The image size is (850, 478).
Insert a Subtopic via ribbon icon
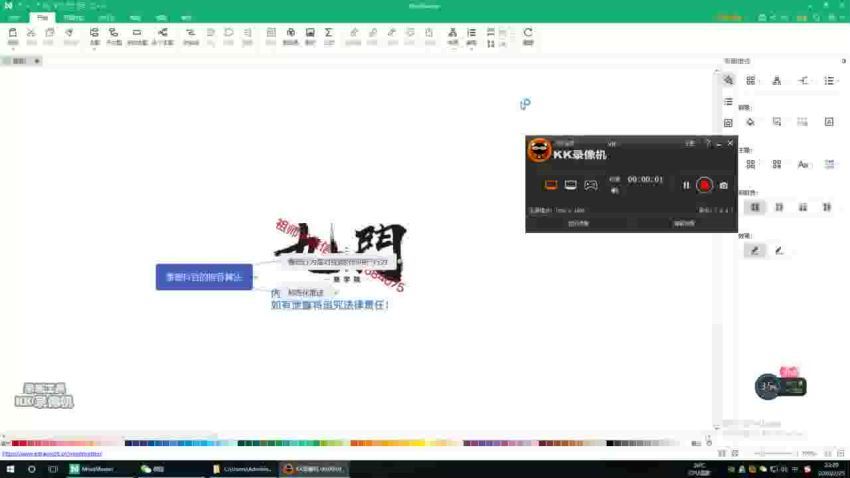[113, 33]
